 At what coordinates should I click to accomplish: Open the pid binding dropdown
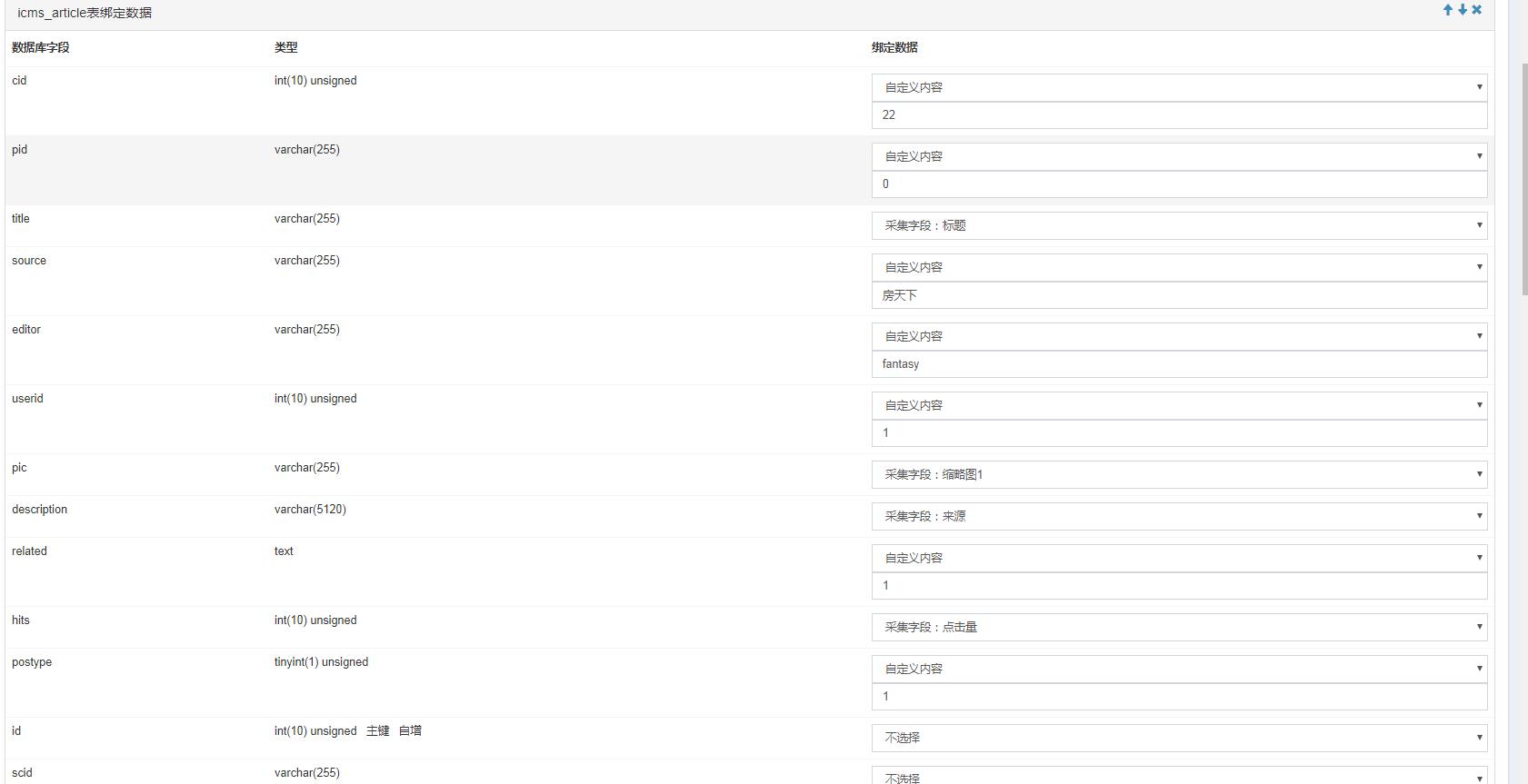[1179, 156]
